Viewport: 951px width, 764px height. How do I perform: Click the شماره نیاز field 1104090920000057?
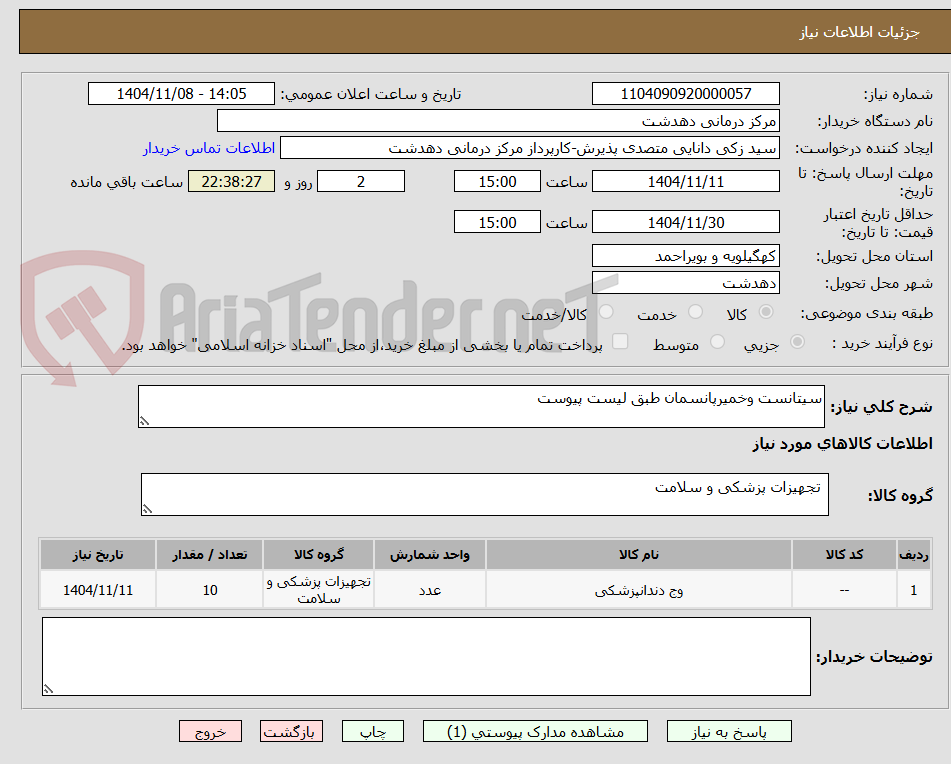685,94
